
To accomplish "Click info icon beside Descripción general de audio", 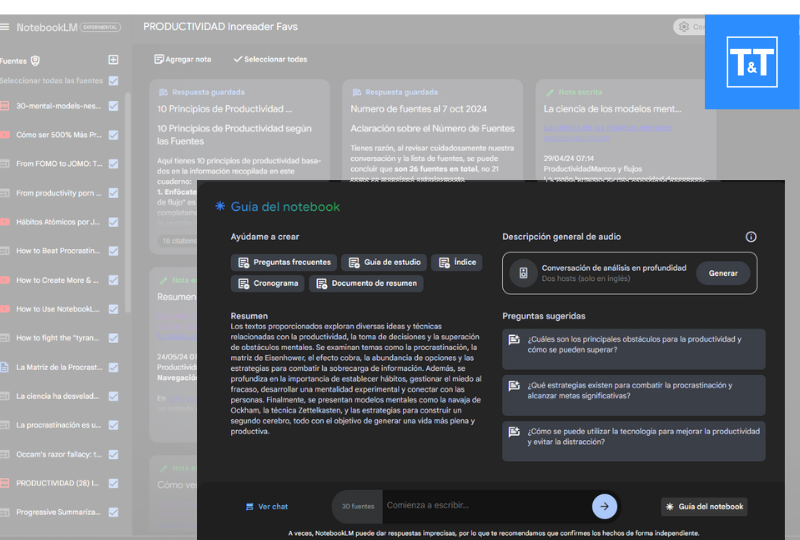I will 751,237.
